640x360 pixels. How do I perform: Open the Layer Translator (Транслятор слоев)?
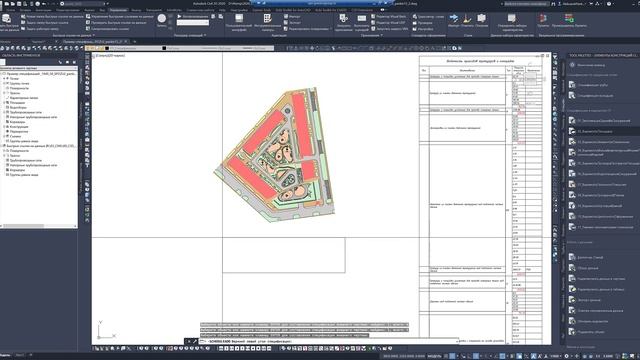[428, 17]
